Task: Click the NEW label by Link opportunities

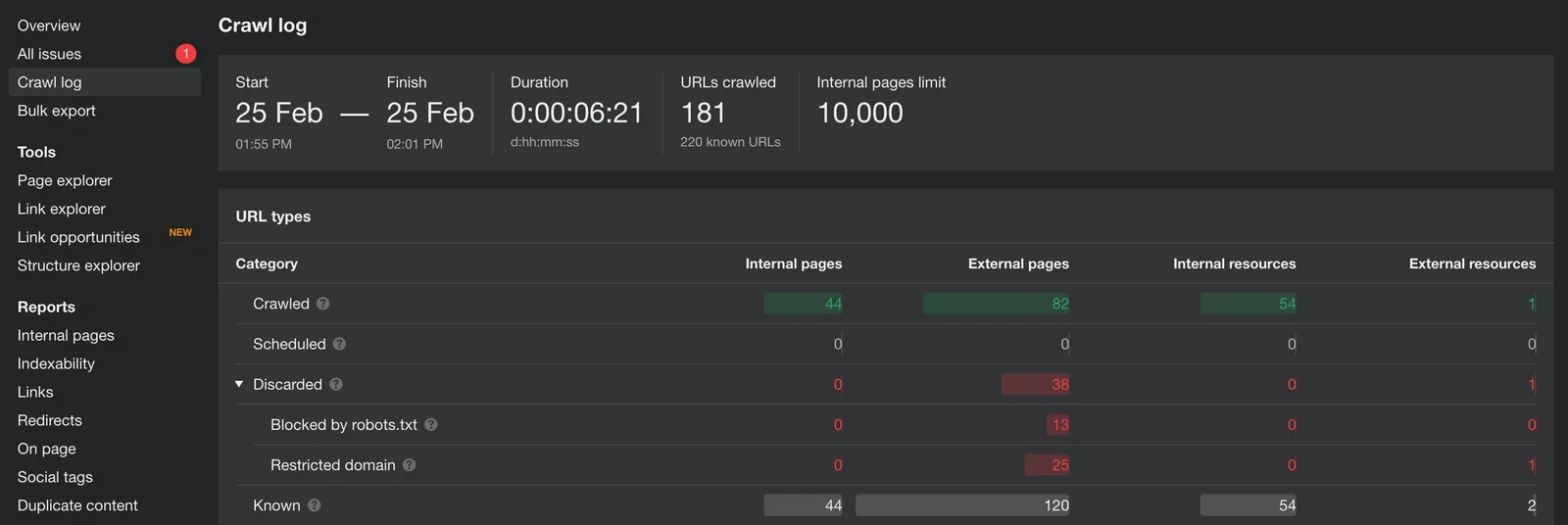Action: tap(180, 232)
